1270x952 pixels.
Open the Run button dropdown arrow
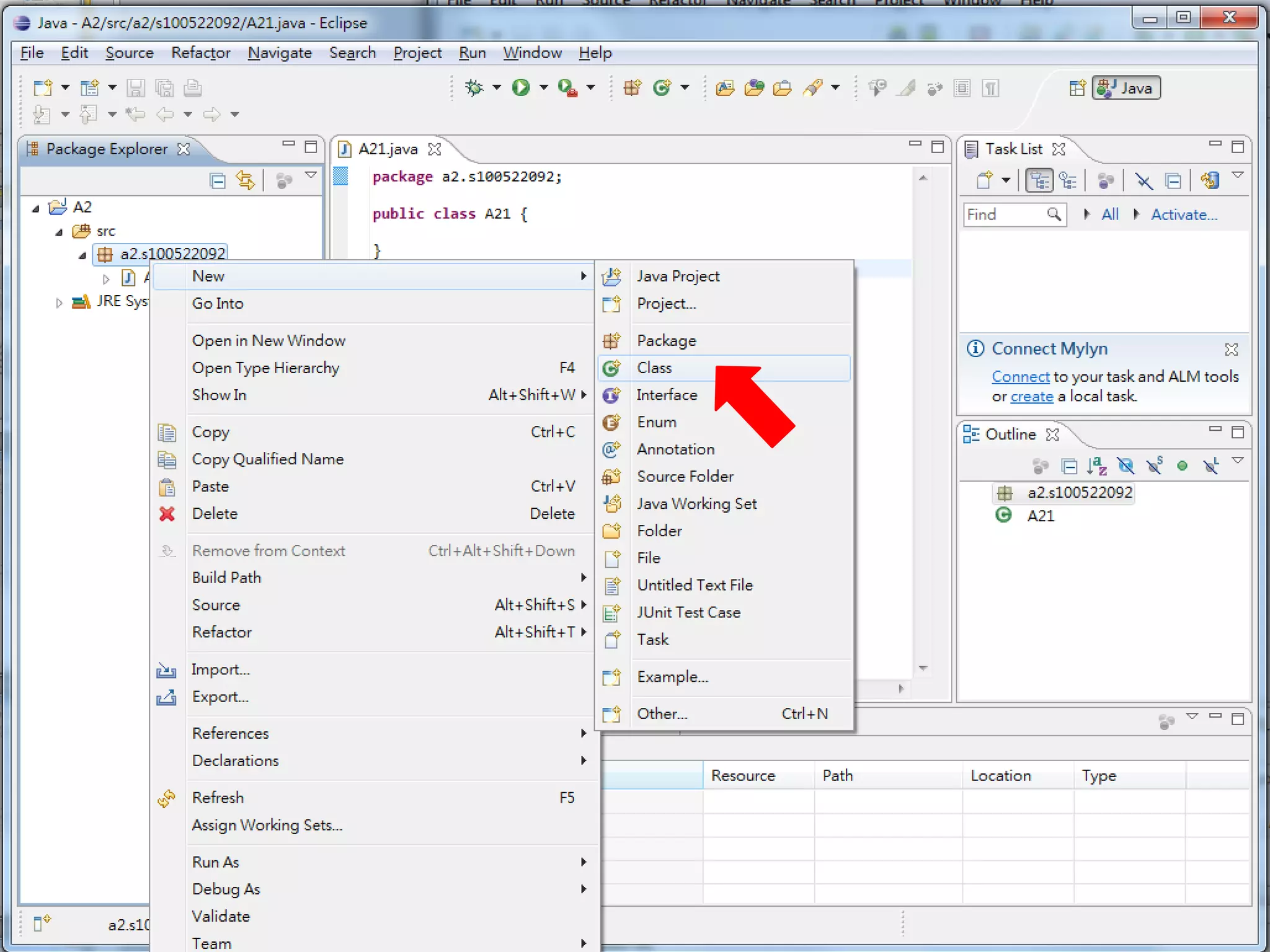(x=544, y=88)
